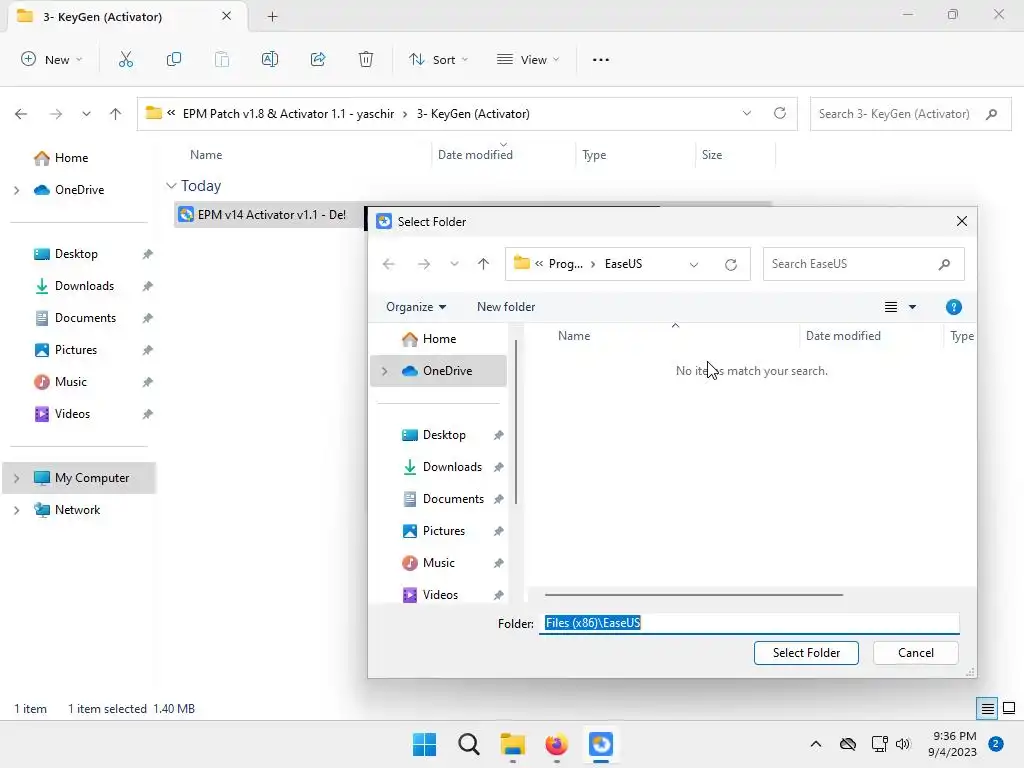Click the search magnifier in Explorer search box
This screenshot has width=1024, height=768.
tap(991, 114)
